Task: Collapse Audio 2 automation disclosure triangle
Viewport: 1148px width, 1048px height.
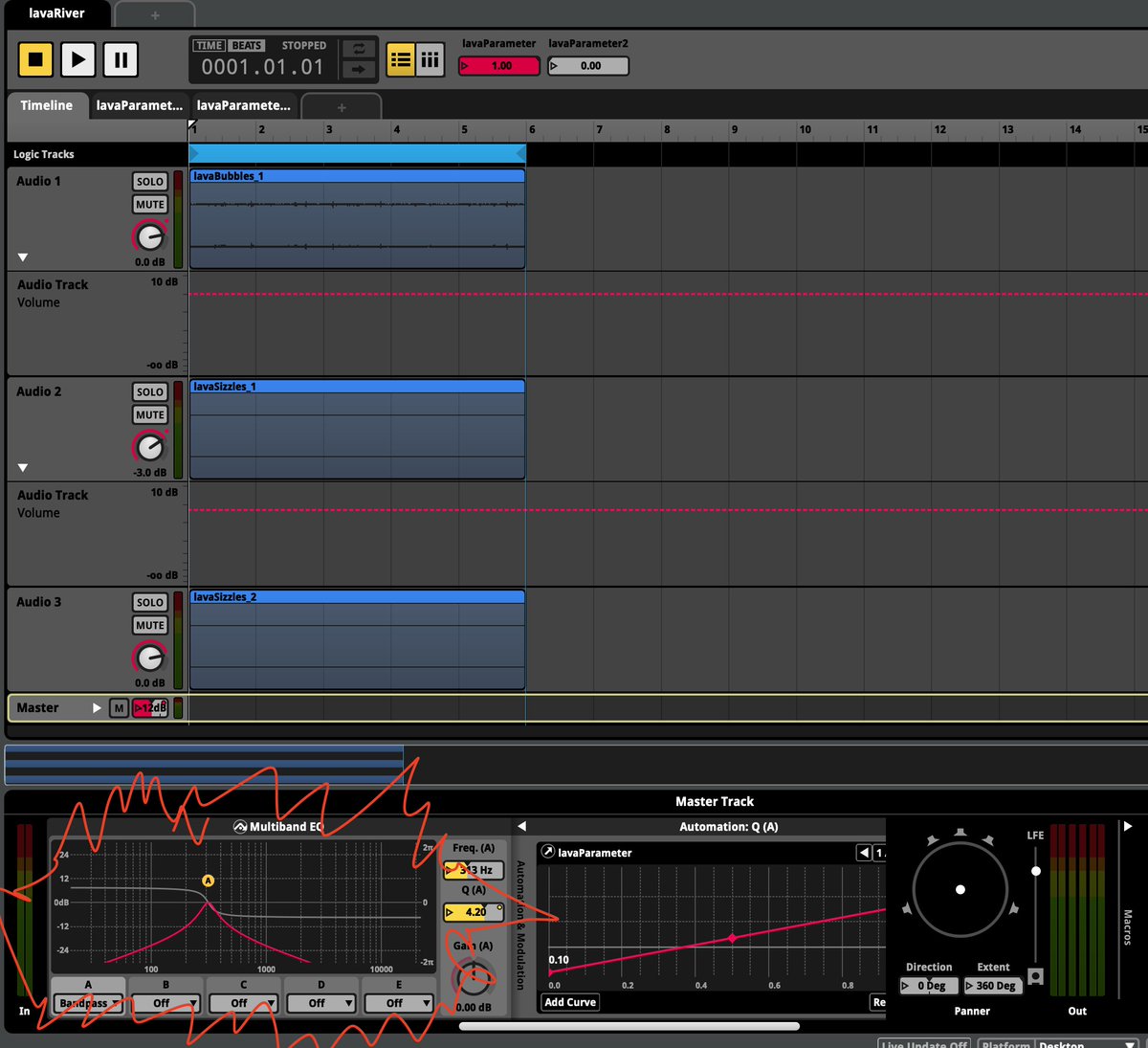Action: (x=23, y=468)
